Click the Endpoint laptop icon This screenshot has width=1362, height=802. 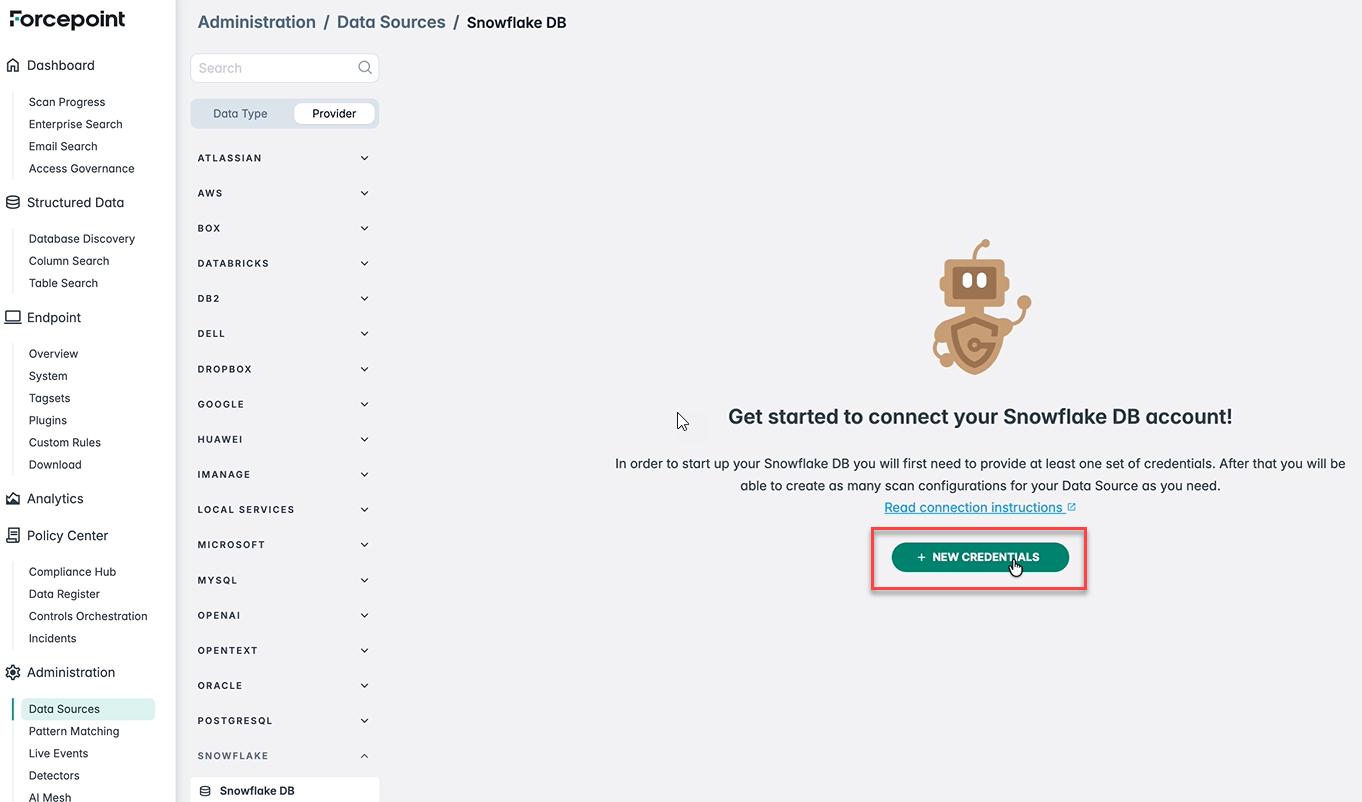click(13, 318)
